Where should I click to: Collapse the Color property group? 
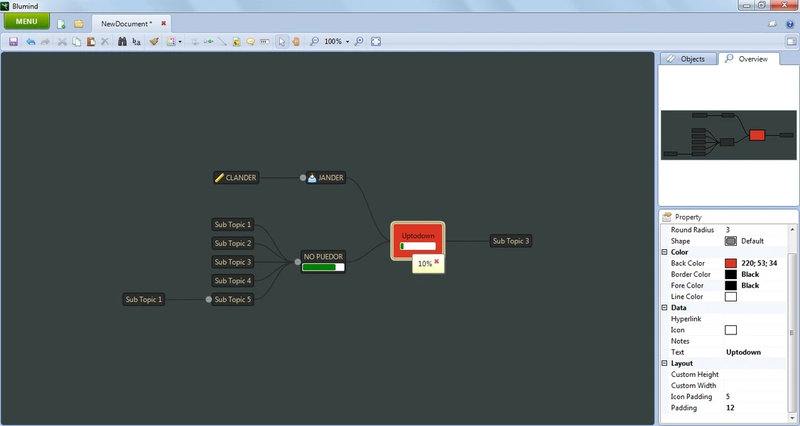664,252
